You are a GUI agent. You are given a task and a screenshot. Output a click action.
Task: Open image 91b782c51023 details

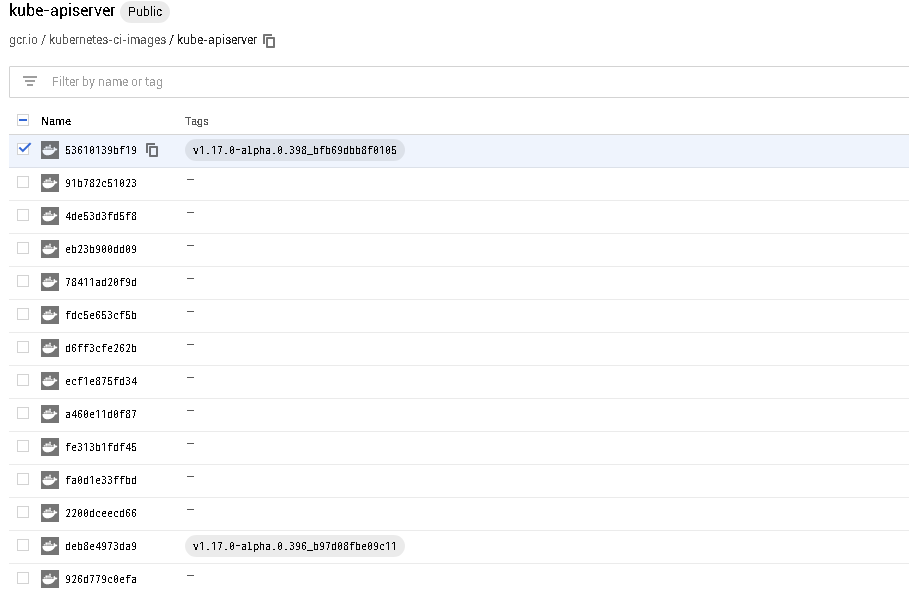tap(101, 184)
